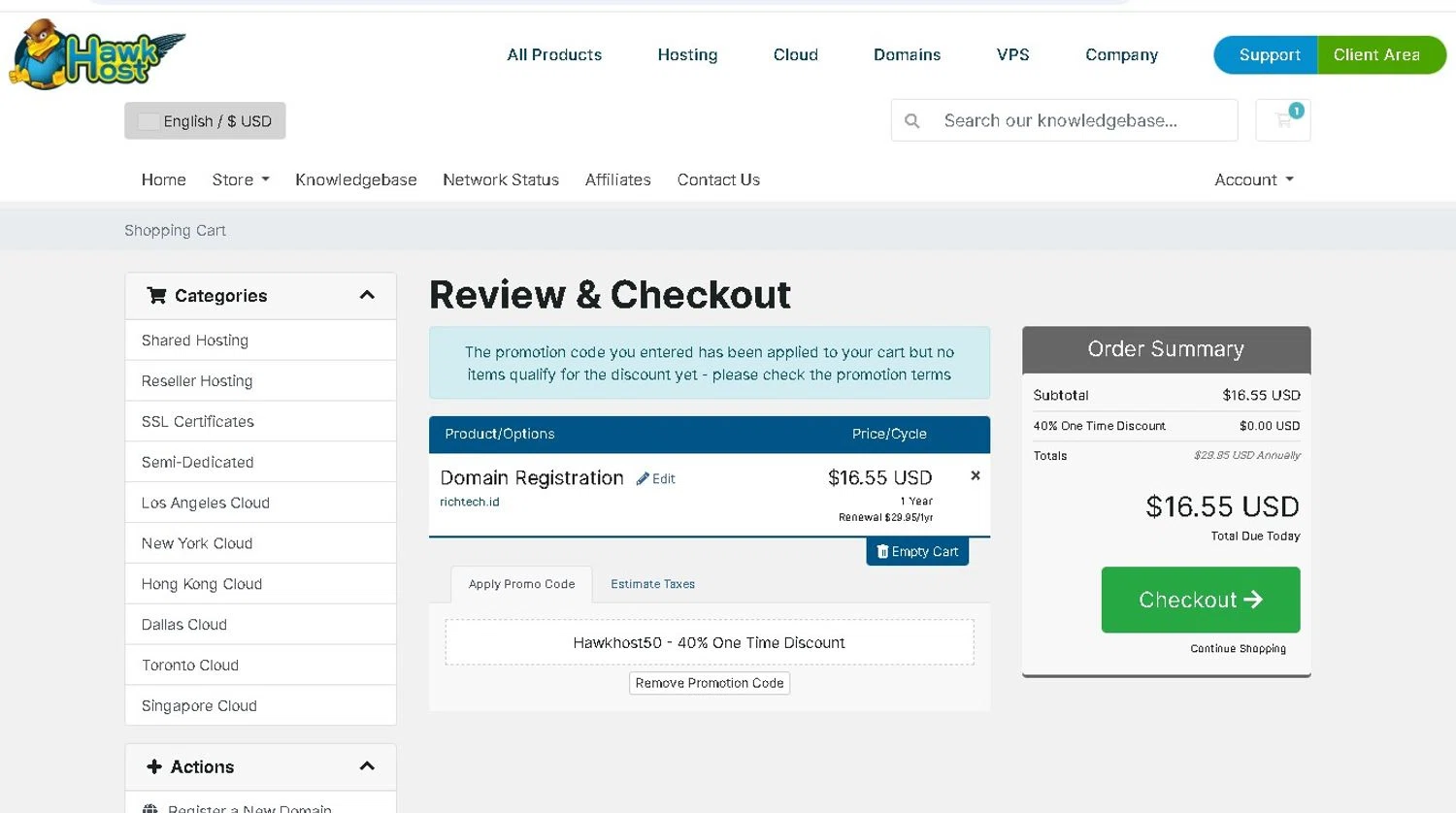Switch to the Estimate Taxes tab
The width and height of the screenshot is (1456, 813).
(652, 584)
